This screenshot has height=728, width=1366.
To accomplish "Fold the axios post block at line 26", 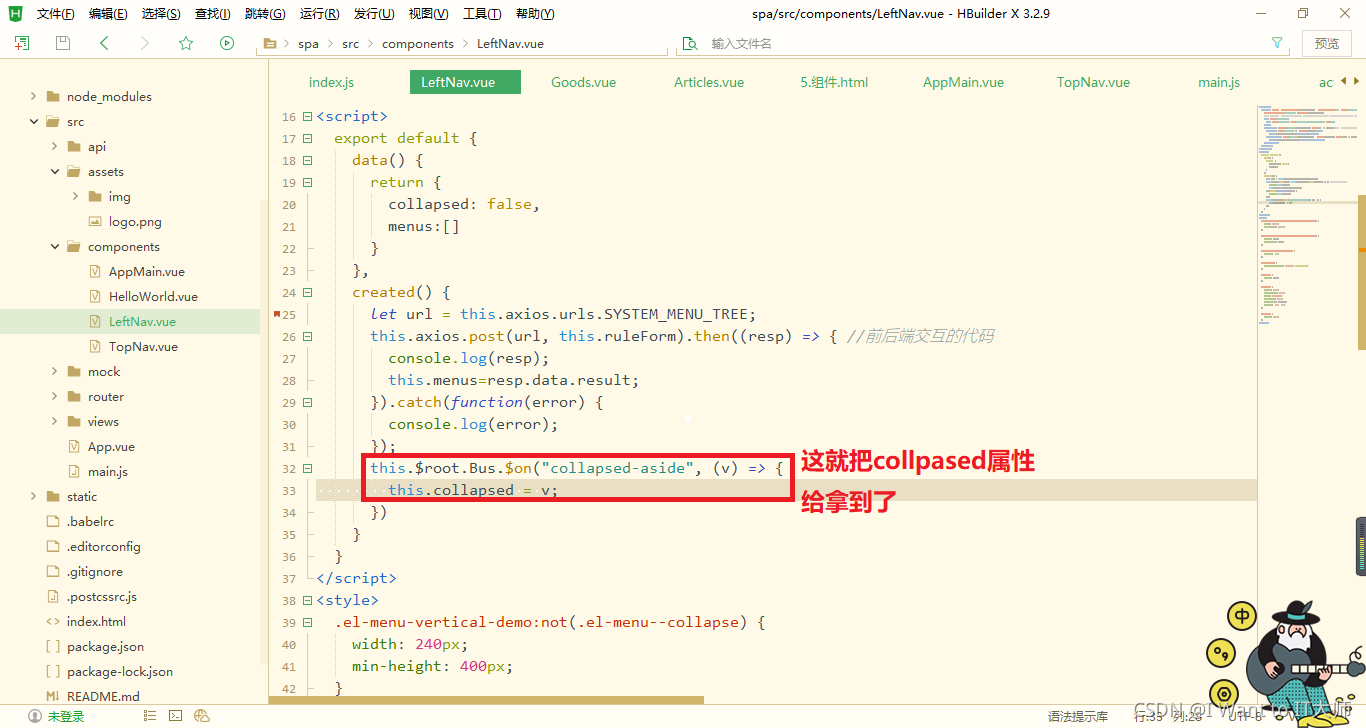I will (308, 336).
